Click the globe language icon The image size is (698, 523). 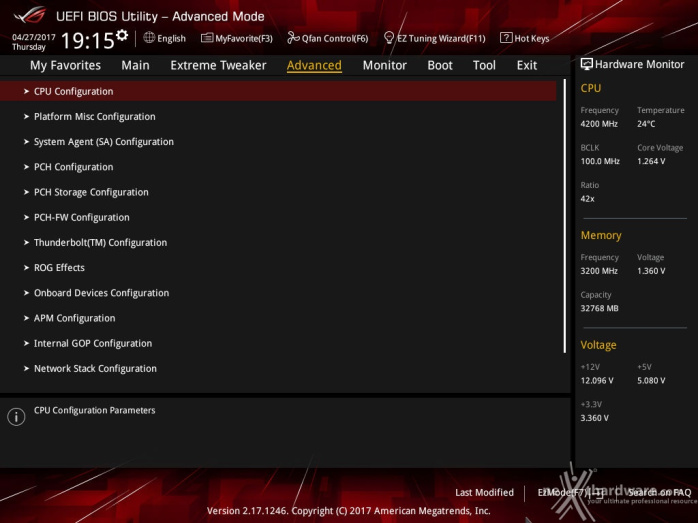[149, 38]
